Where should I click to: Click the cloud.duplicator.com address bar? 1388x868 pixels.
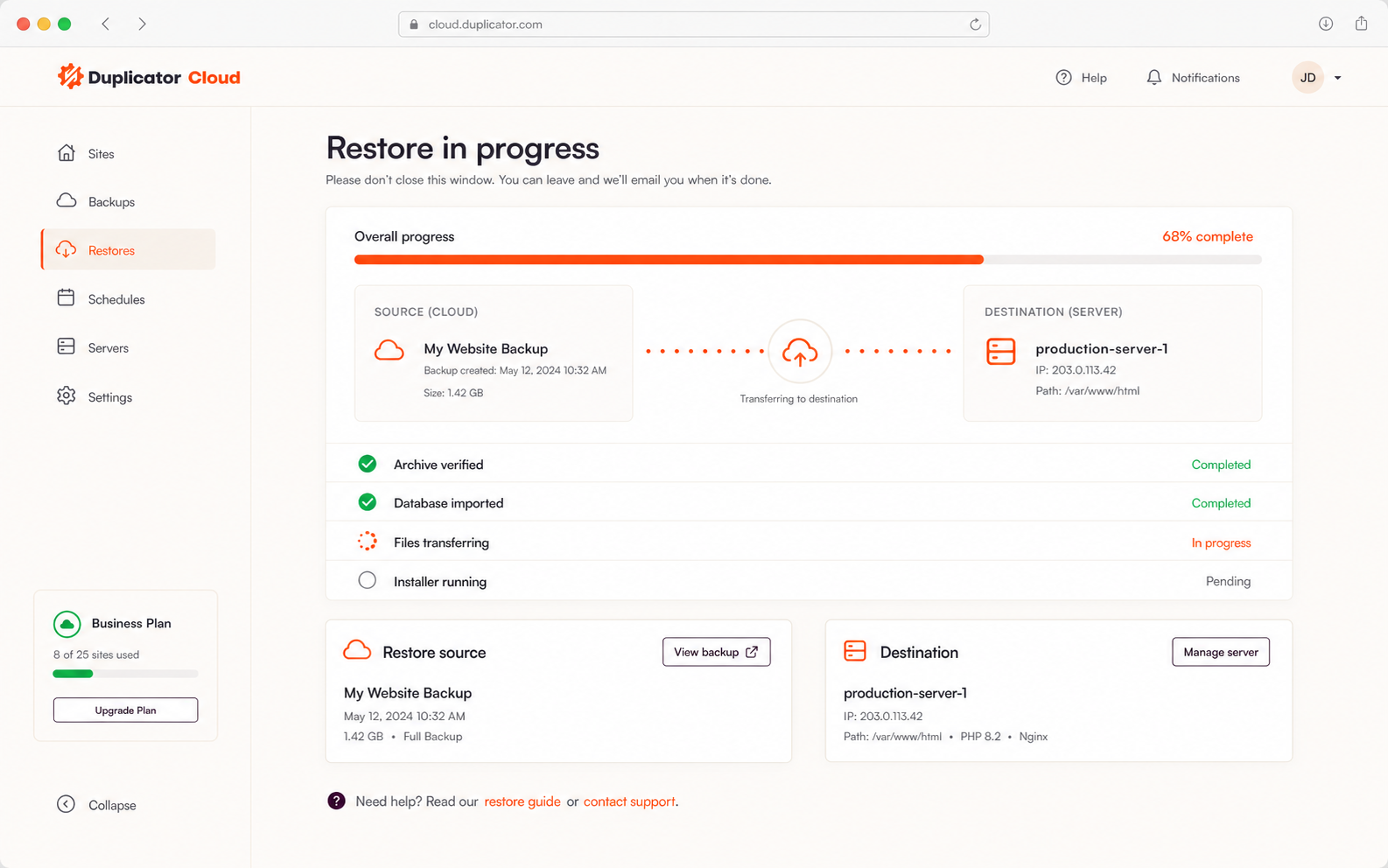click(693, 24)
